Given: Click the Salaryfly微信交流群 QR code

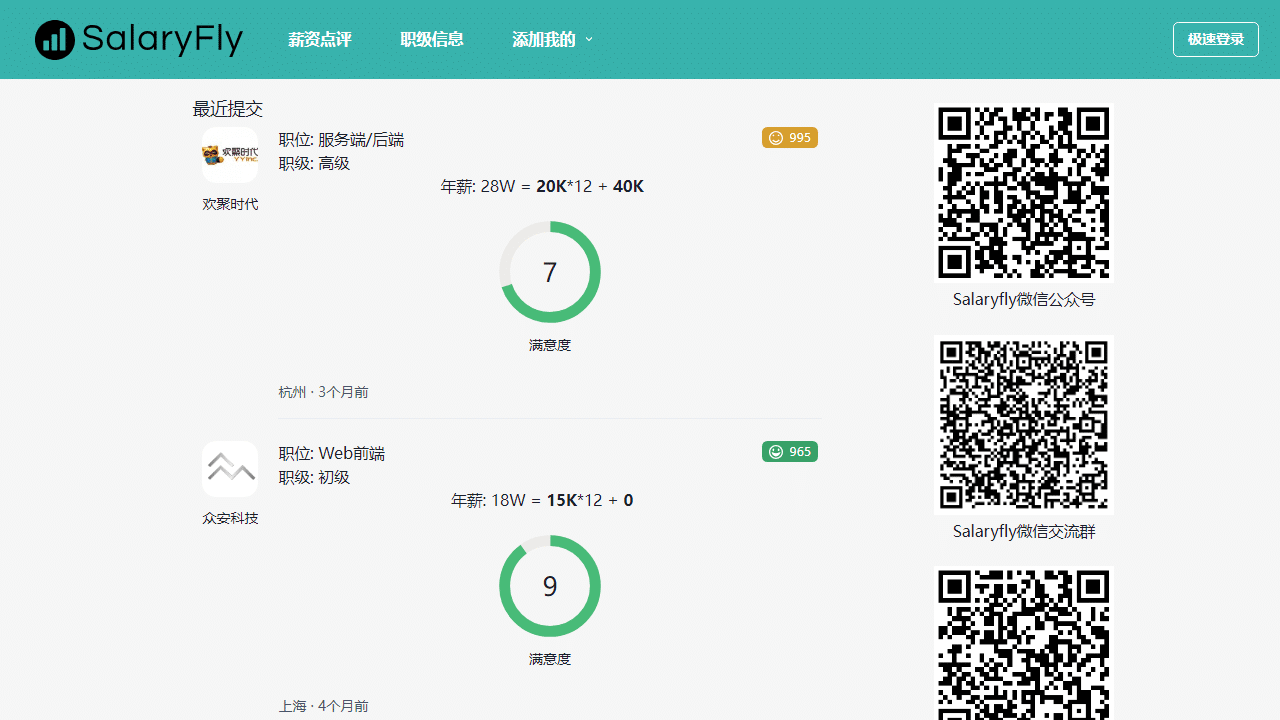Looking at the screenshot, I should pos(1024,425).
